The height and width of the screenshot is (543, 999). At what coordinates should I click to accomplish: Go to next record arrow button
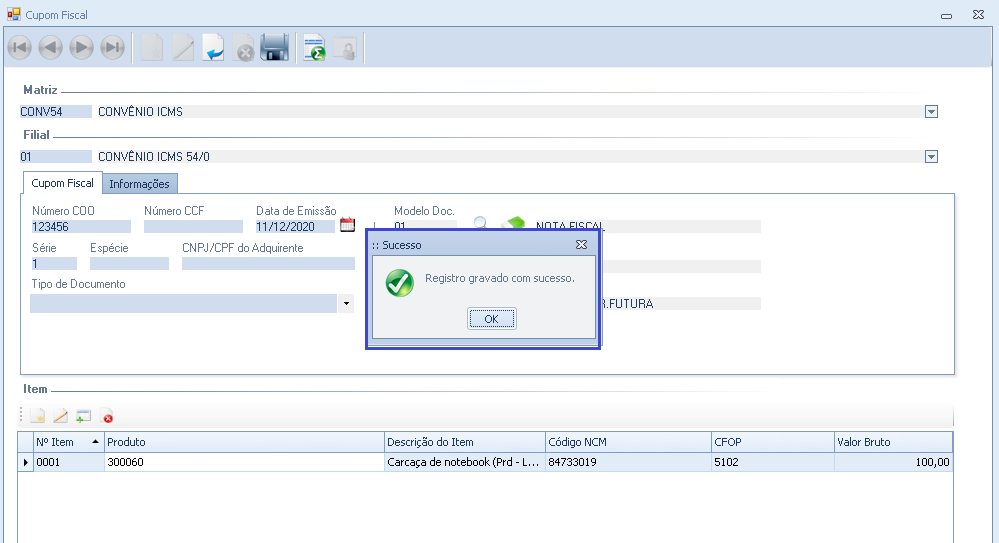(81, 48)
